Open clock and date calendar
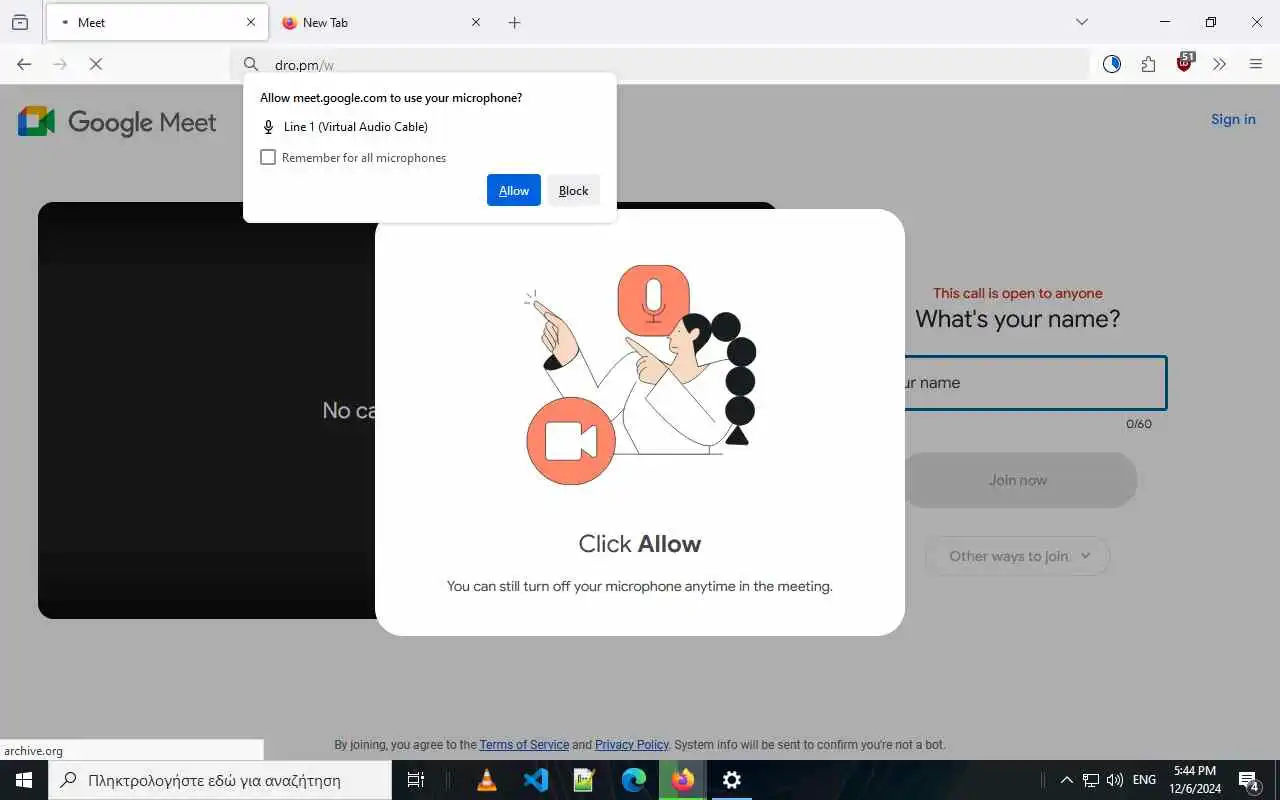The image size is (1280, 800). coord(1195,780)
